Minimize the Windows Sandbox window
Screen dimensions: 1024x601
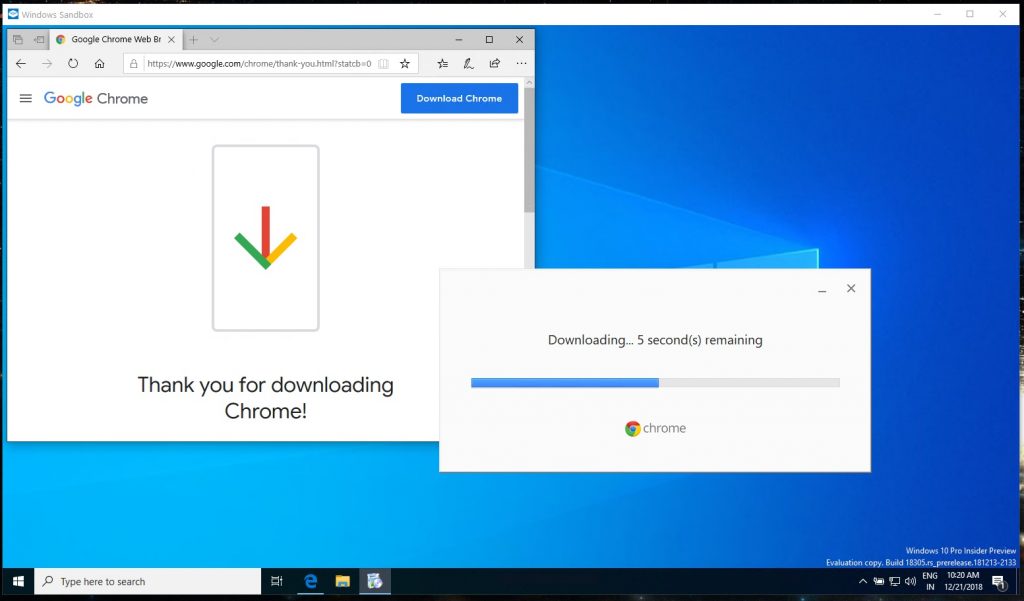point(938,14)
